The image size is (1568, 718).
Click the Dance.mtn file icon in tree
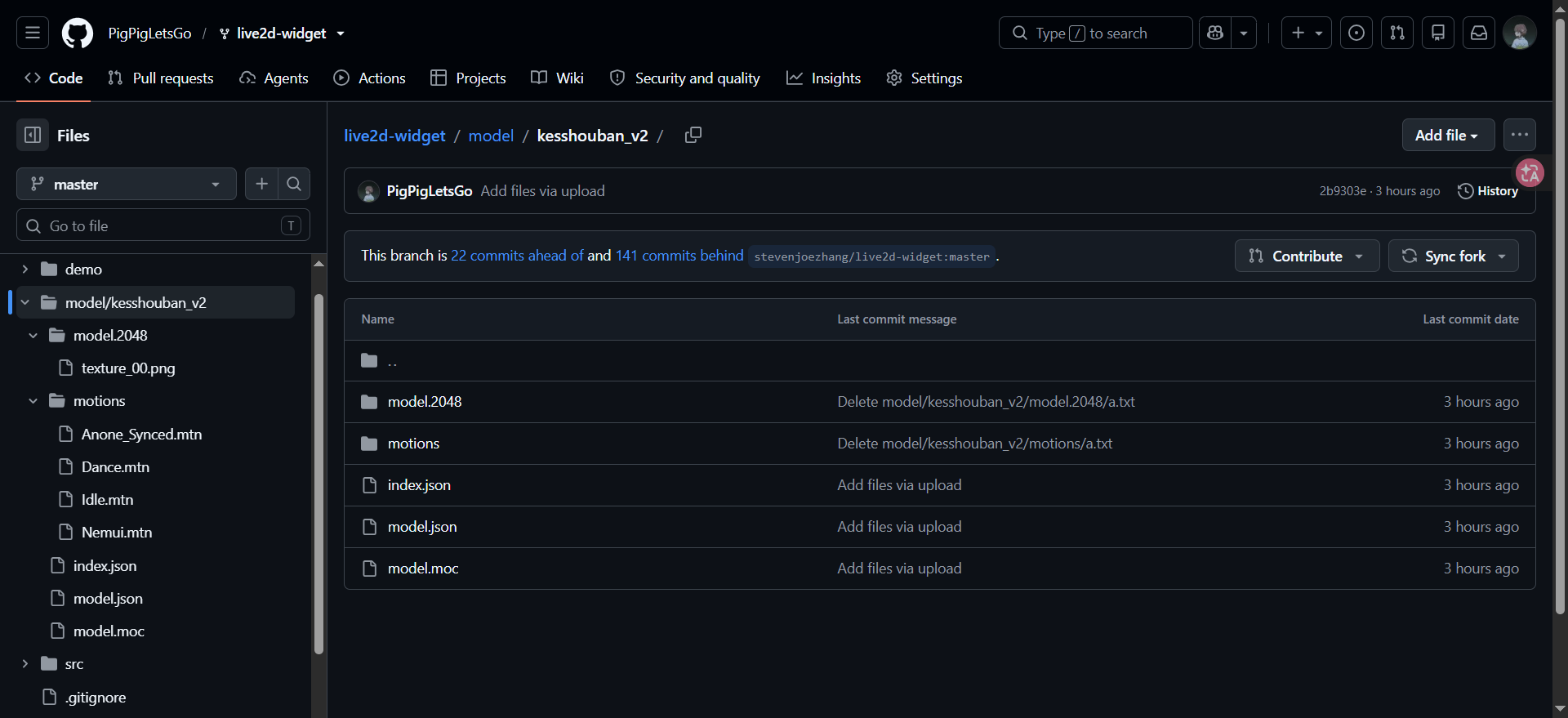coord(66,466)
